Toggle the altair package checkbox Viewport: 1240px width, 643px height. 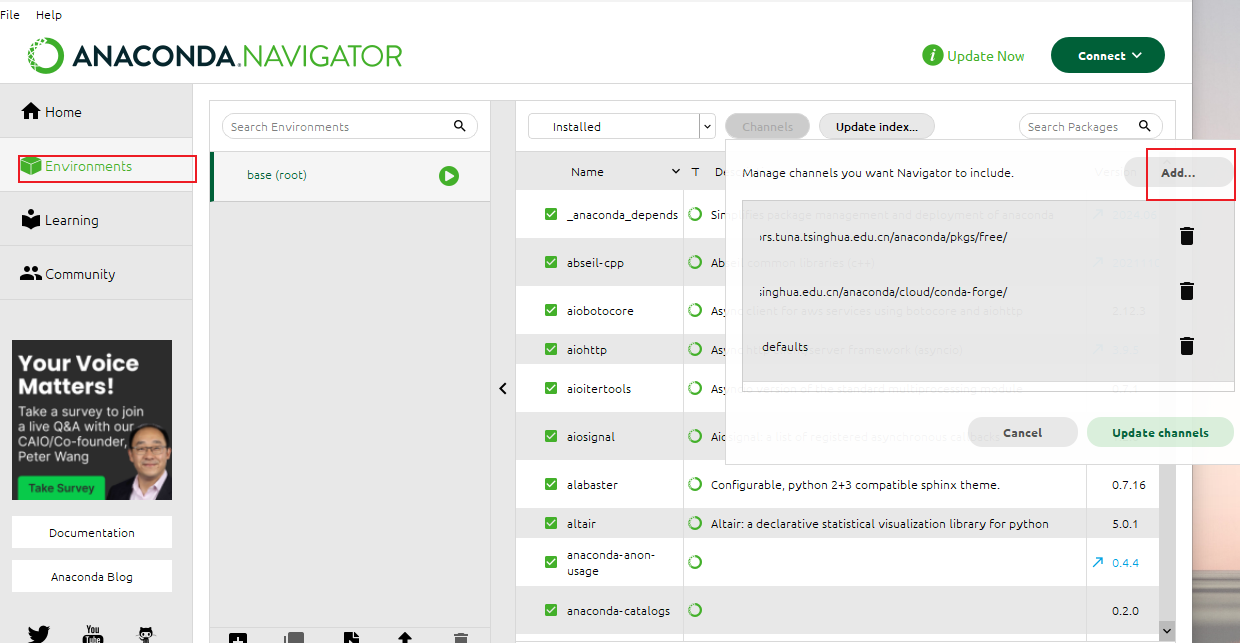[x=551, y=523]
